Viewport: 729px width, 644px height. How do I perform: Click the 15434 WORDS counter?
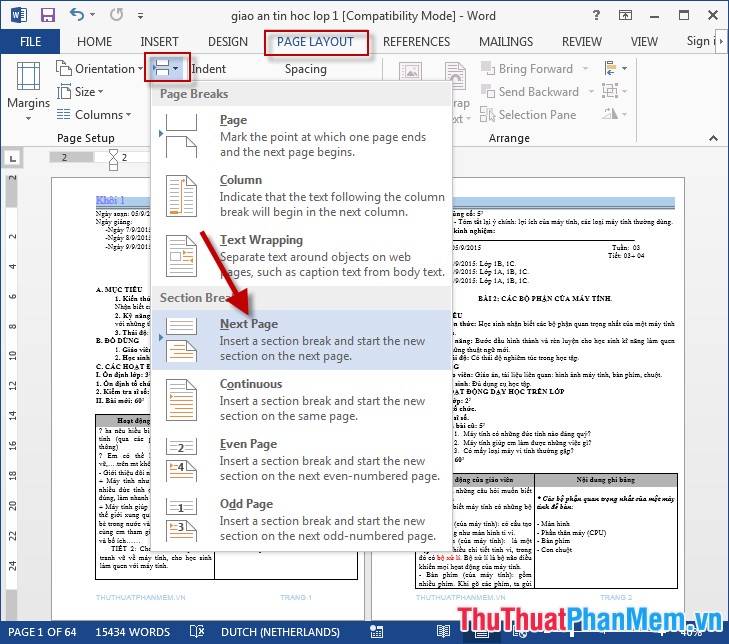point(133,632)
